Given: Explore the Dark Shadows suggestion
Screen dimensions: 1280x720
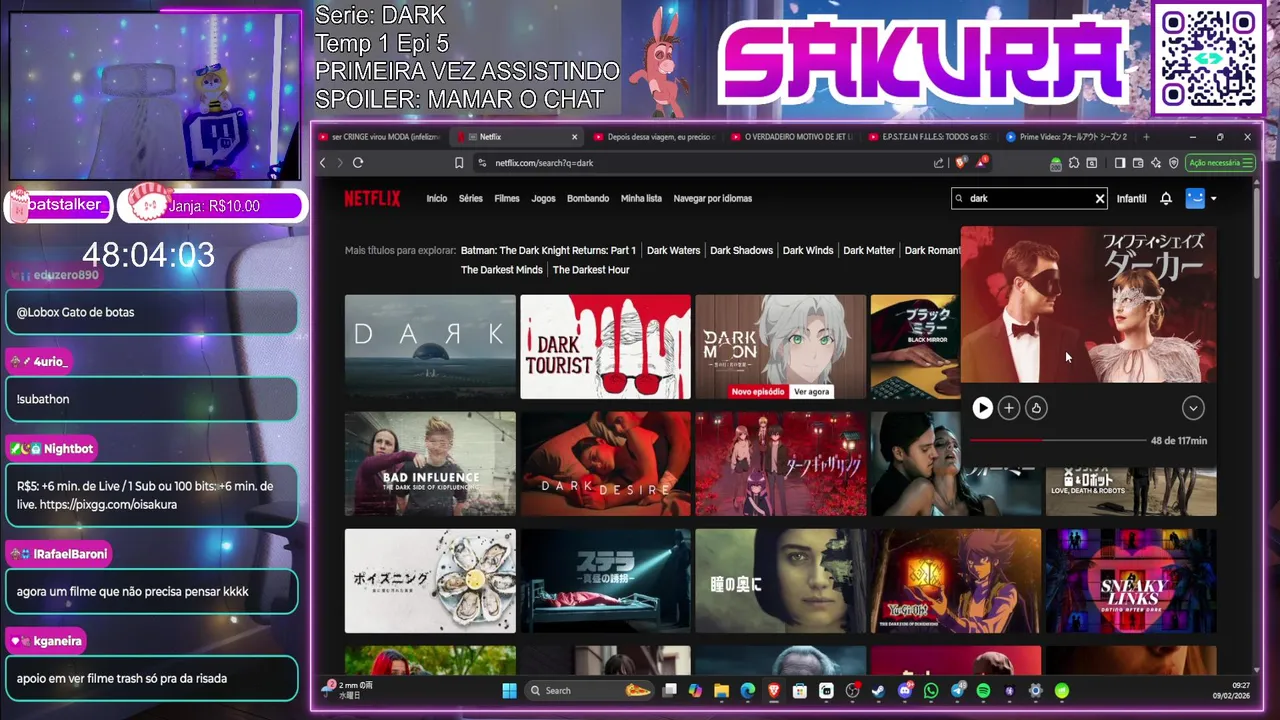Looking at the screenshot, I should (741, 250).
